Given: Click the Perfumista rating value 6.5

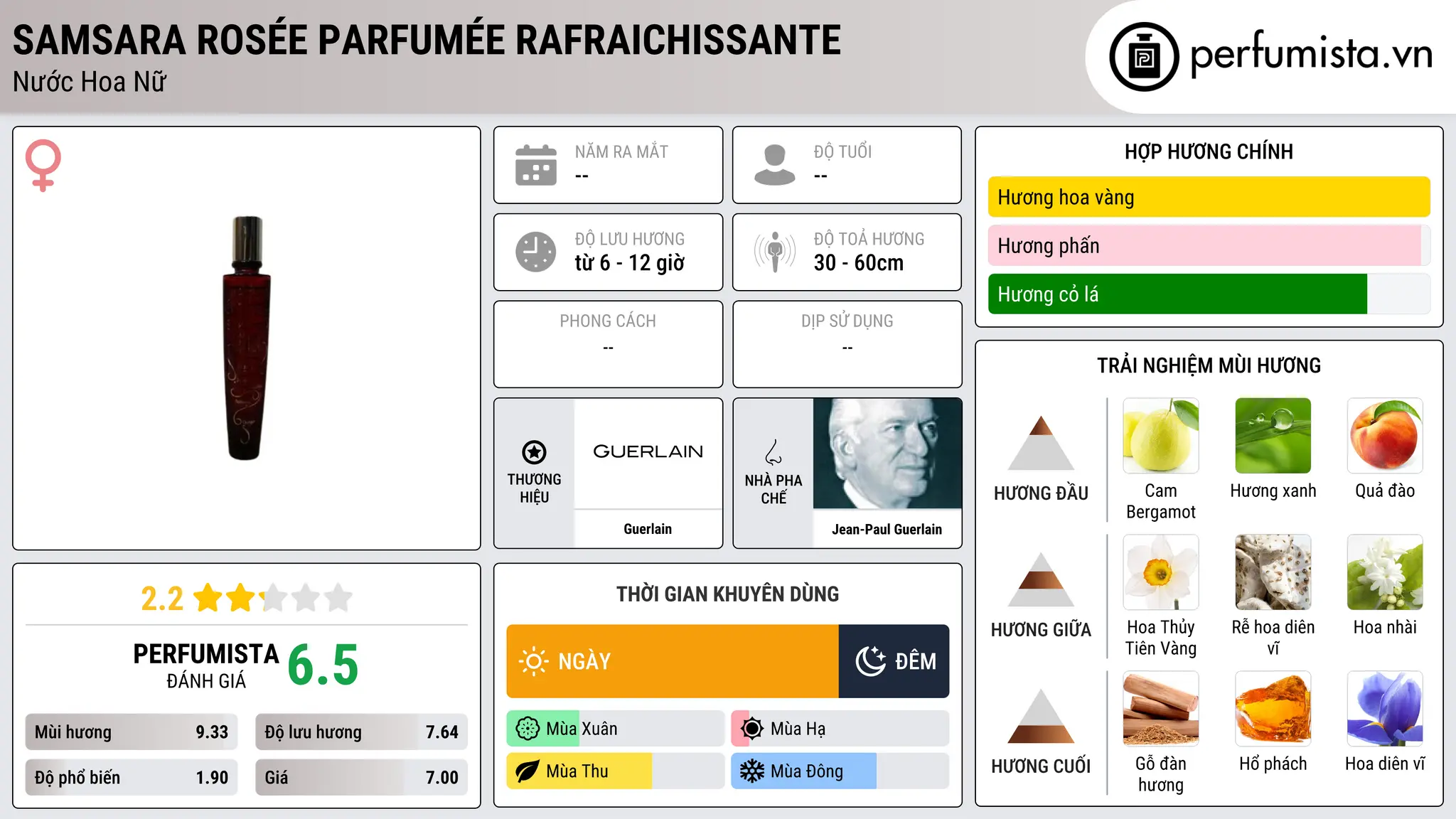Looking at the screenshot, I should click(323, 665).
